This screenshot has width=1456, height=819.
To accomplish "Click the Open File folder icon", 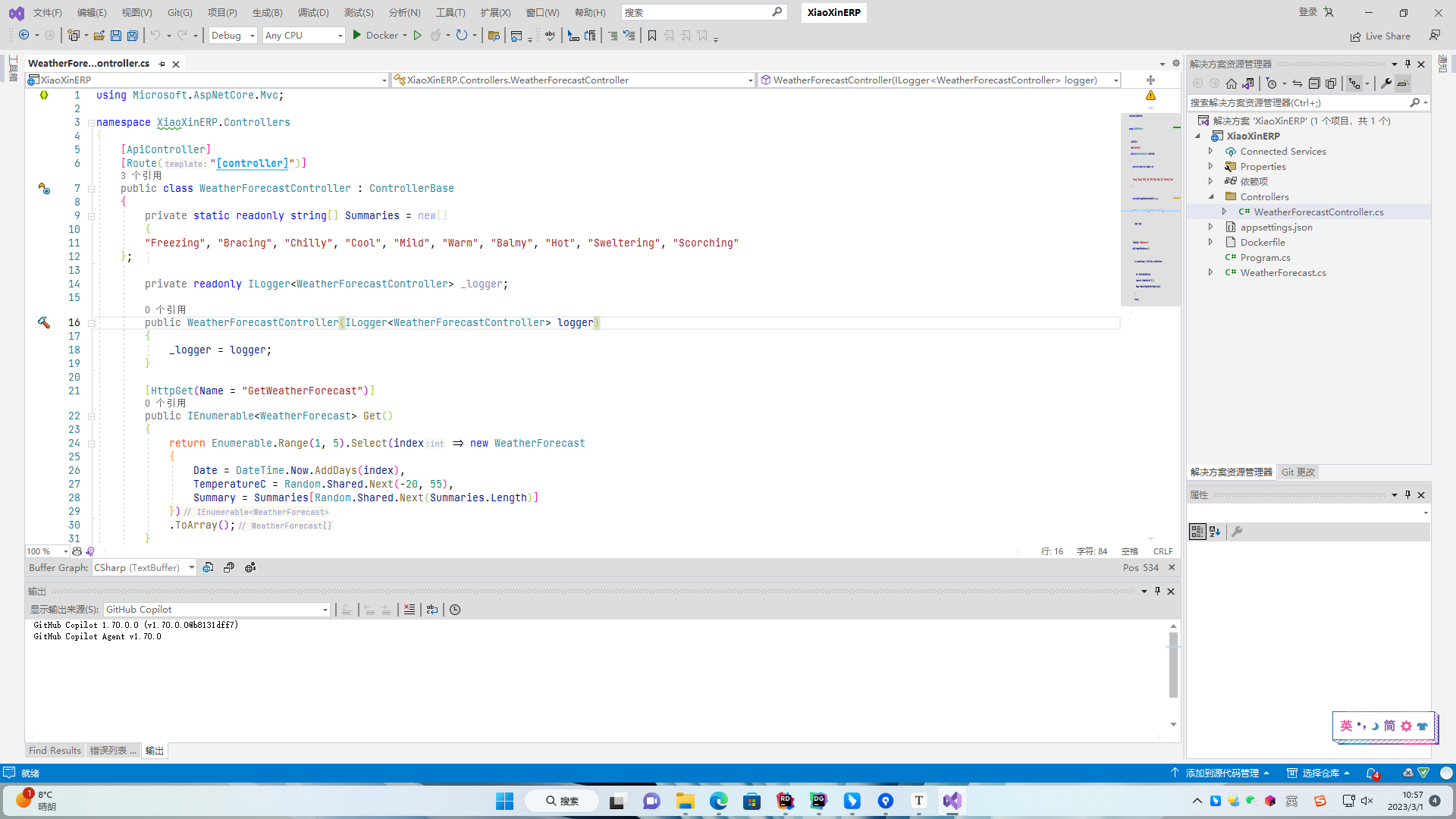I will (x=99, y=36).
